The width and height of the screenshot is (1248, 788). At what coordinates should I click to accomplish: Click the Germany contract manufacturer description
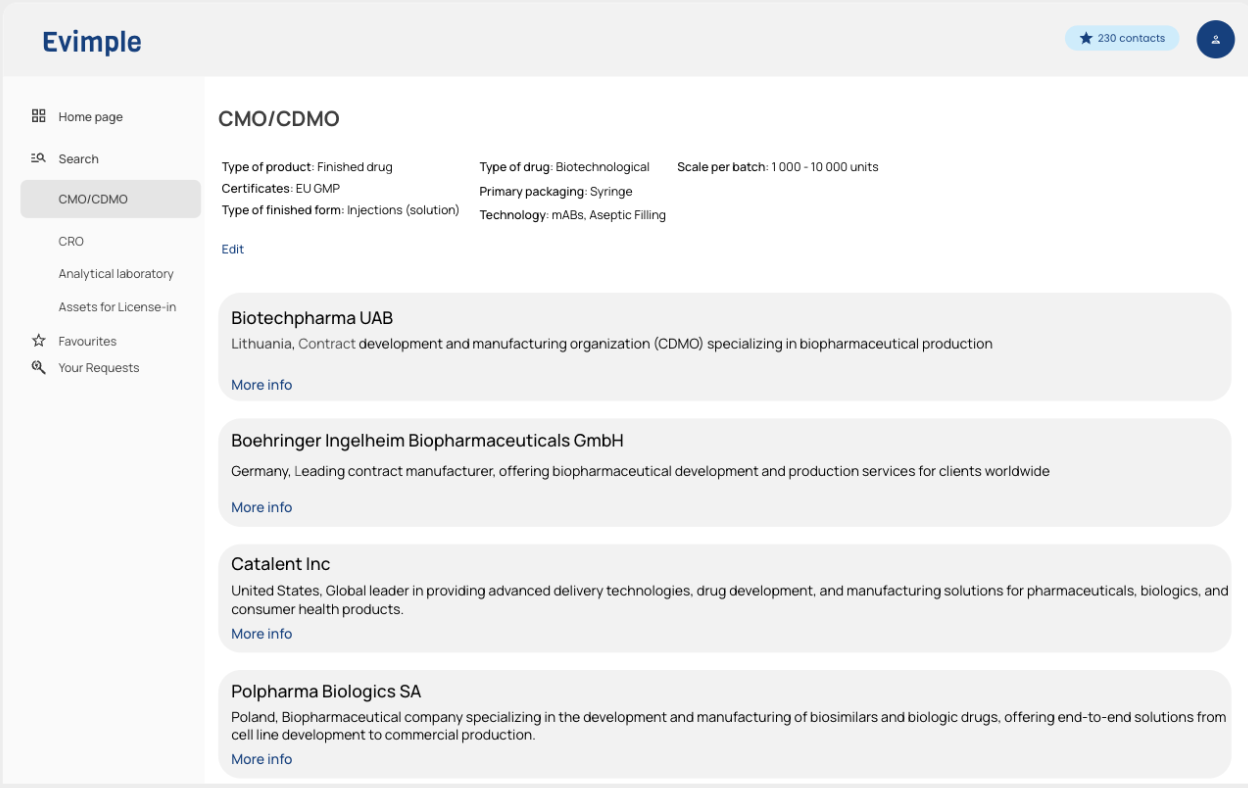(x=641, y=471)
